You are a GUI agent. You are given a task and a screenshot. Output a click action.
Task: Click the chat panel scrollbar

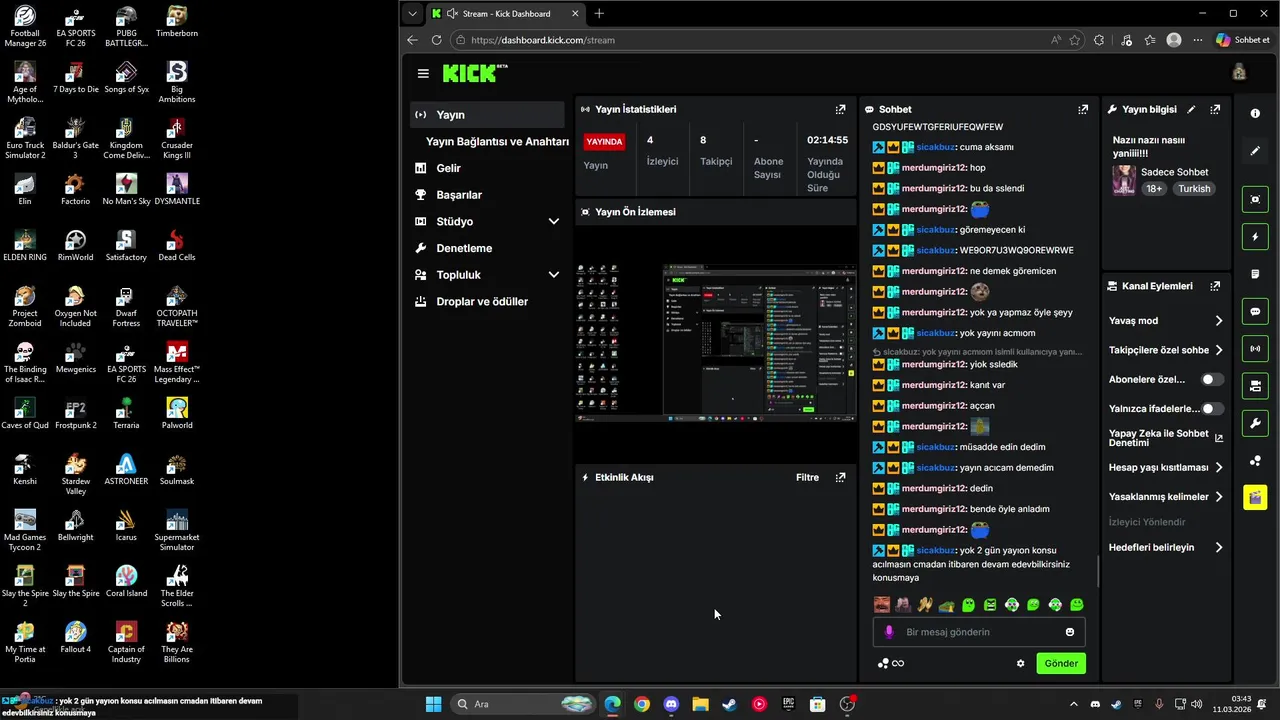coord(1099,572)
